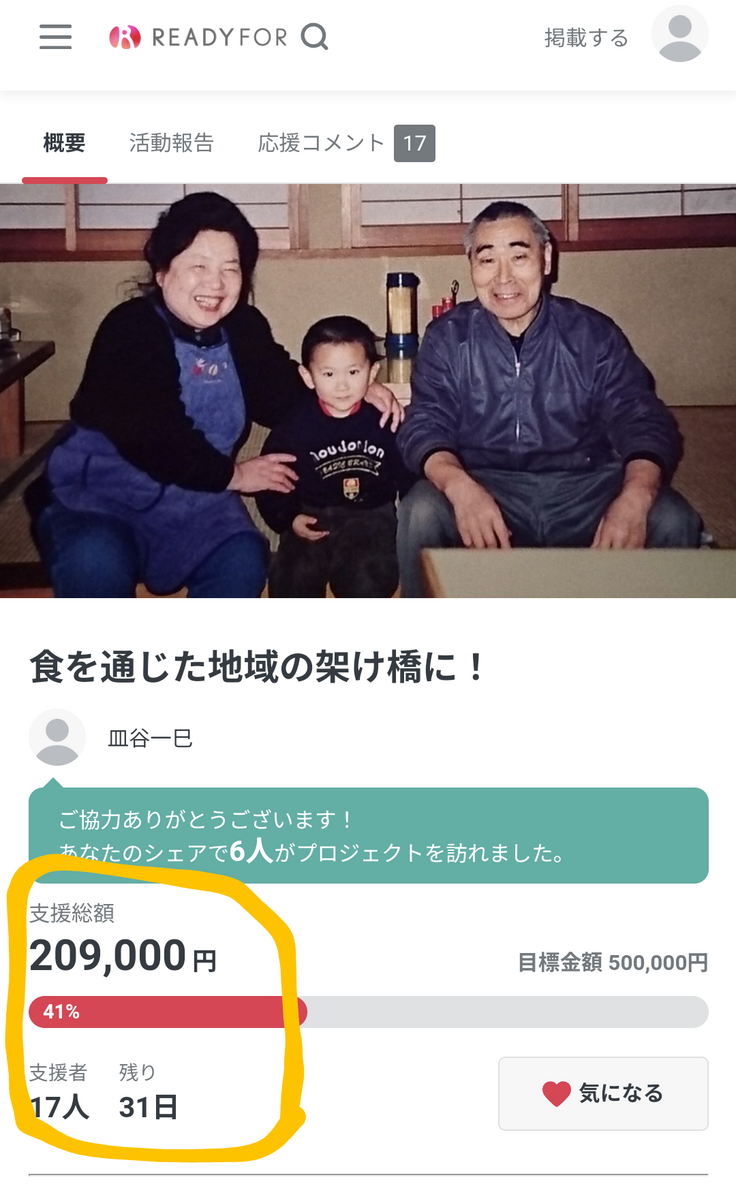Click the 41% funding progress bar
The image size is (736, 1184).
[368, 1012]
